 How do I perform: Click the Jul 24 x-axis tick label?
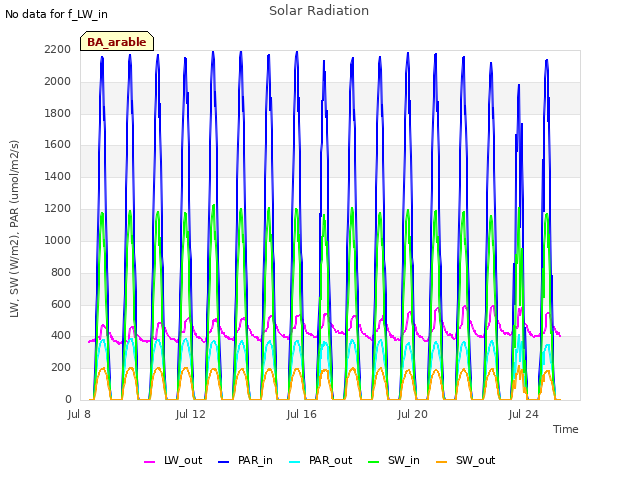(x=524, y=414)
